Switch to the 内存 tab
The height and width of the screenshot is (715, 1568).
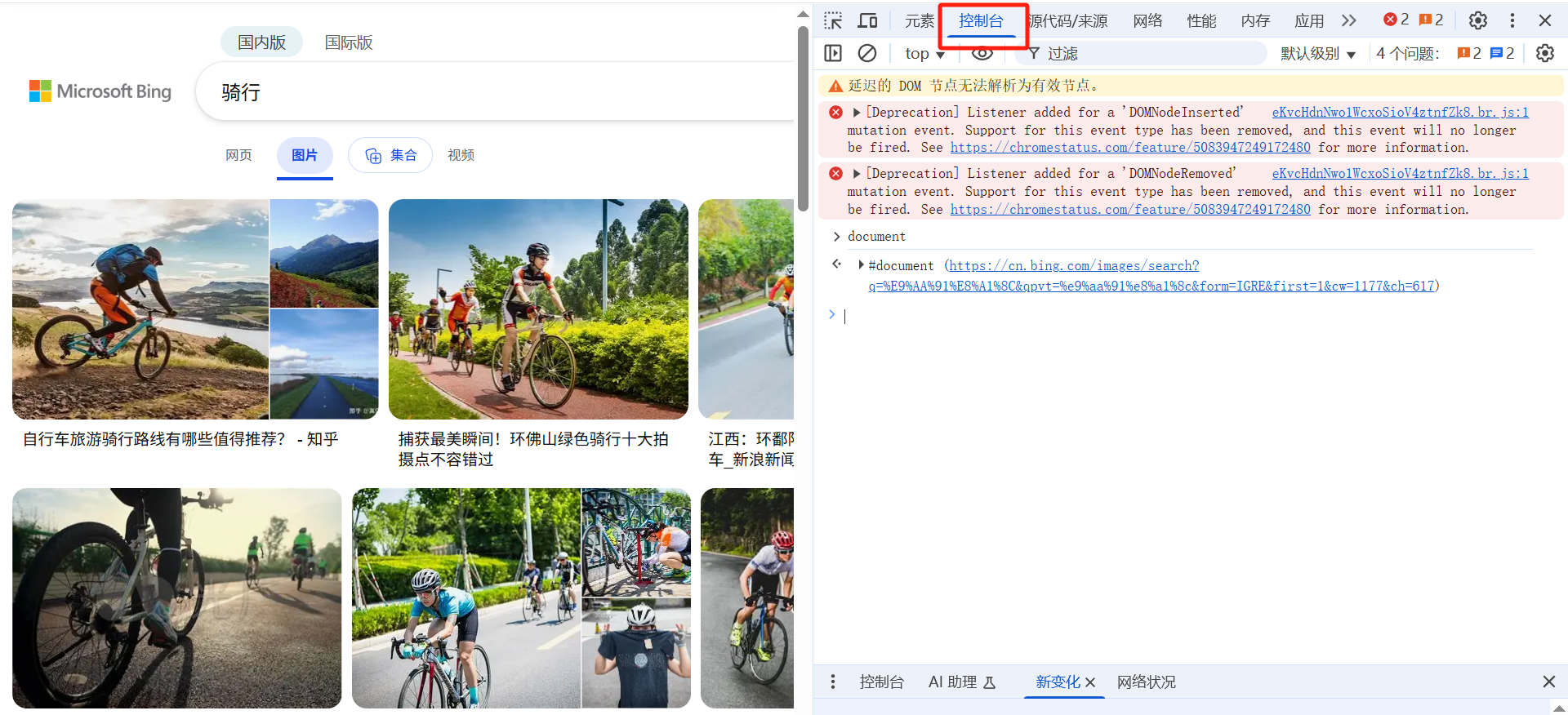[x=1255, y=21]
